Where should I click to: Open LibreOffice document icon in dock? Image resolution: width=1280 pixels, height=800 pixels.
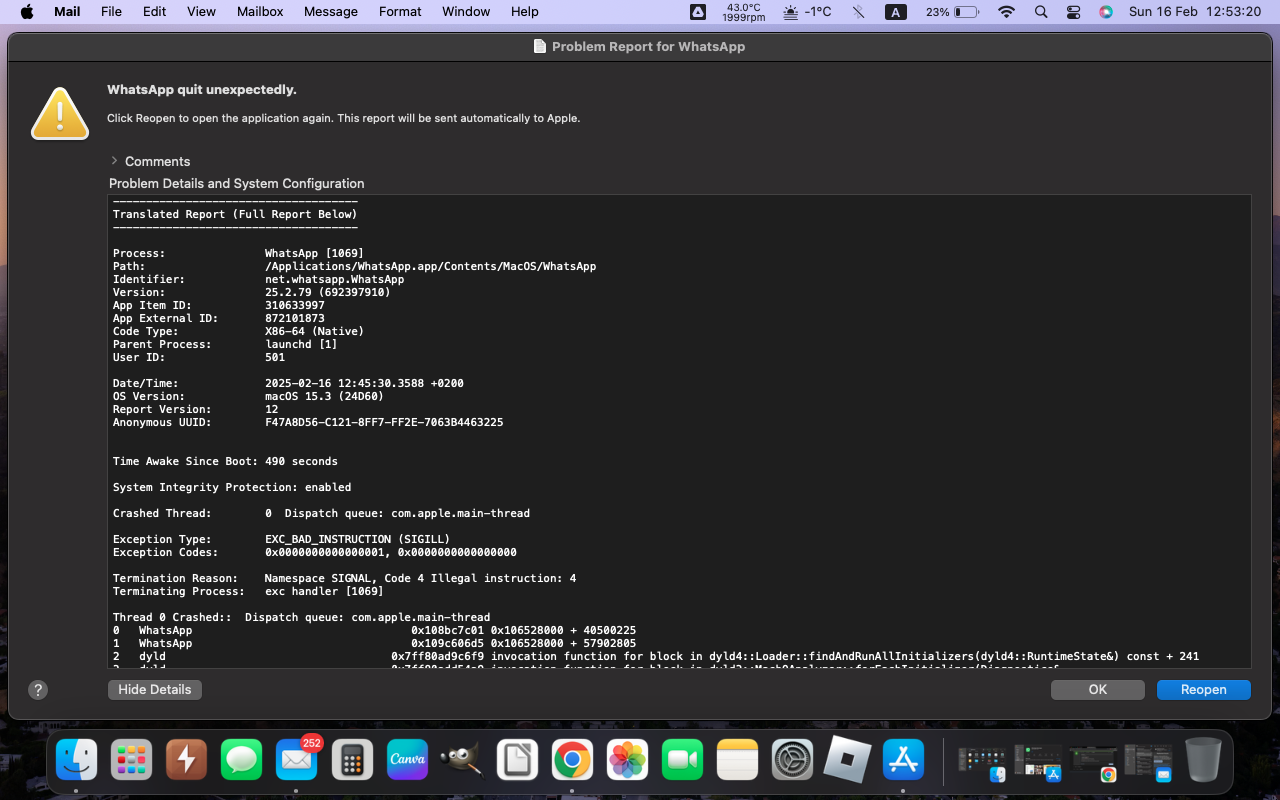[x=517, y=760]
